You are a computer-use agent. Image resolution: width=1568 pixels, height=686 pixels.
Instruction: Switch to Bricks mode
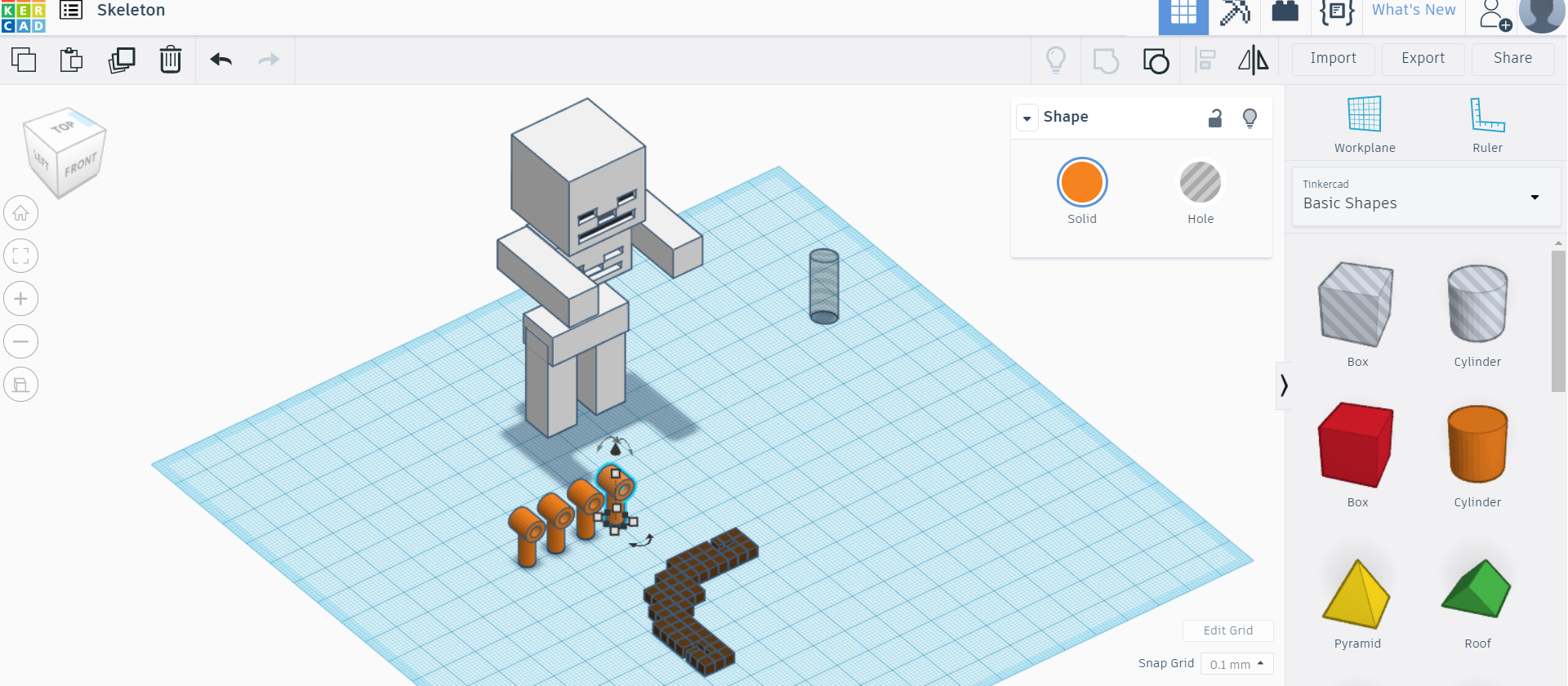1285,11
